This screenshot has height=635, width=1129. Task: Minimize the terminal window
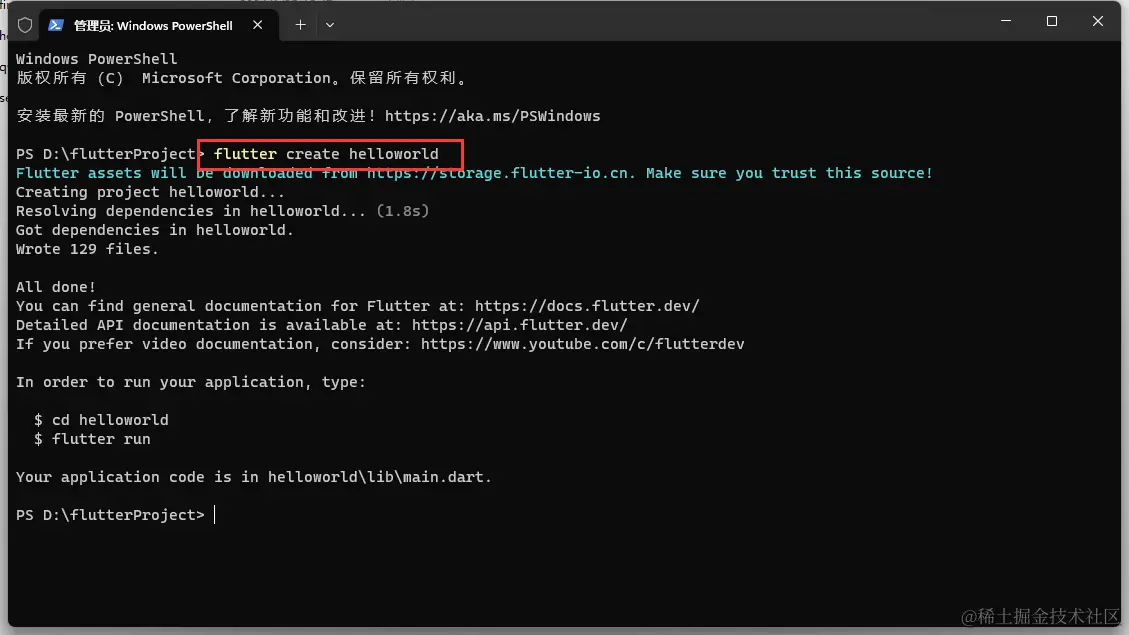point(1005,21)
